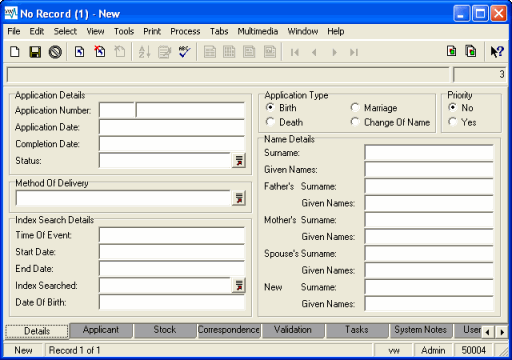Open the Process menu
The width and height of the screenshot is (512, 360).
pos(185,31)
